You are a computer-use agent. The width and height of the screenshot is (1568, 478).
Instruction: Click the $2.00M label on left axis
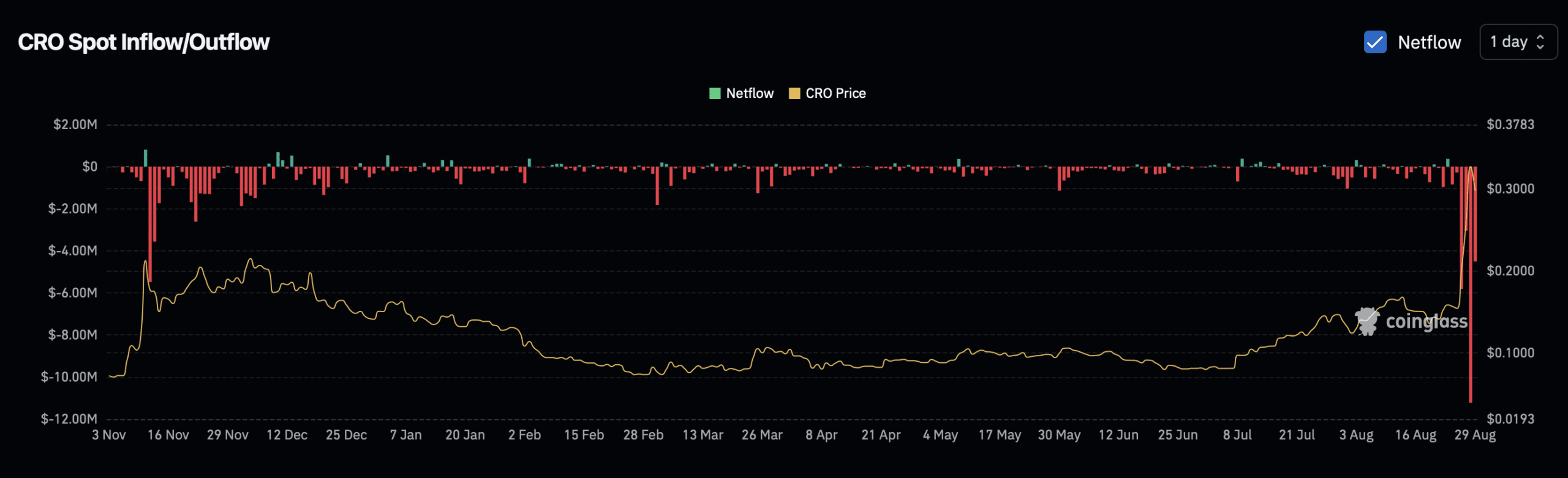75,125
